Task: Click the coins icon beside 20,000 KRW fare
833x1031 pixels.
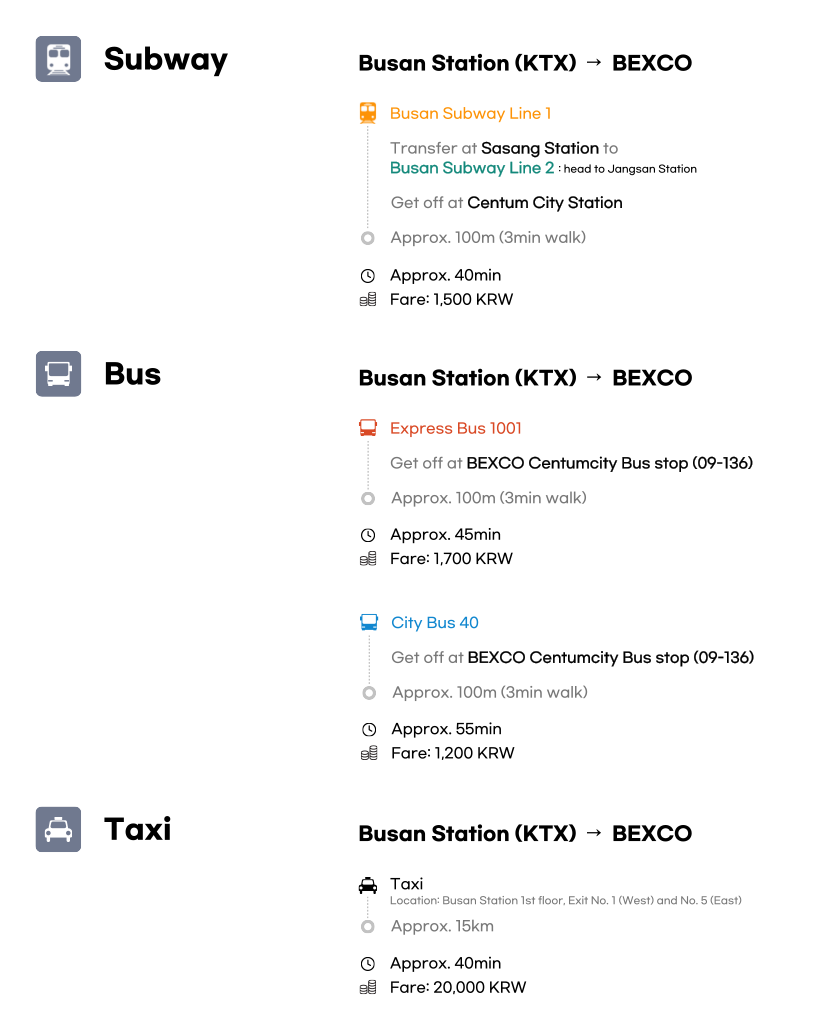Action: tap(368, 988)
